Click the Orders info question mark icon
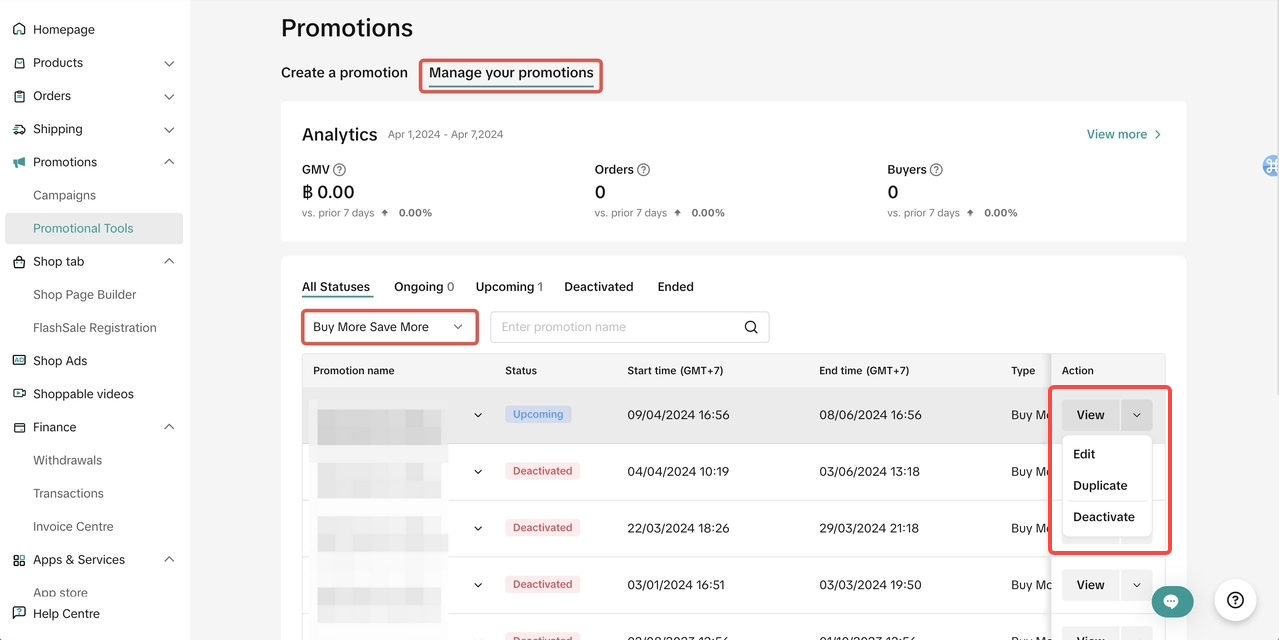 [643, 170]
